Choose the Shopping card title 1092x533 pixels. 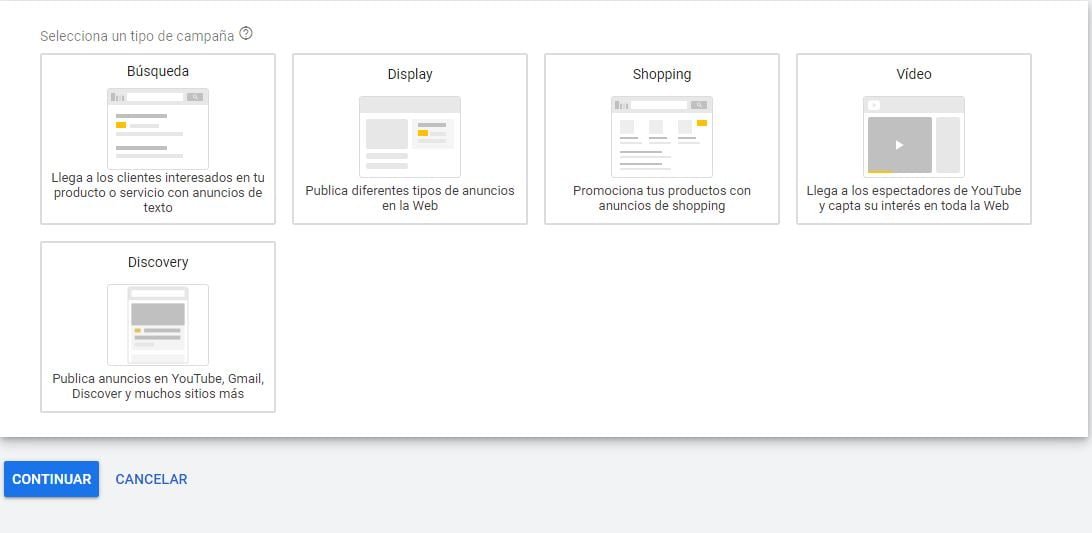pos(662,74)
